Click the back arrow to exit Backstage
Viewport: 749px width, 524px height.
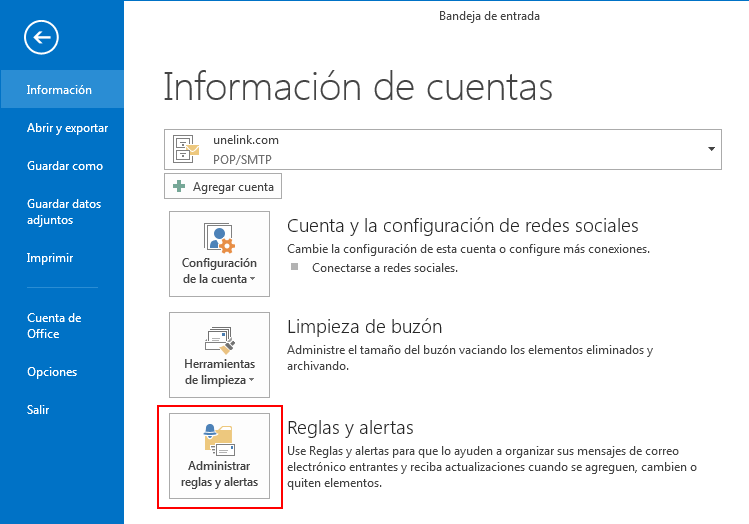42,38
